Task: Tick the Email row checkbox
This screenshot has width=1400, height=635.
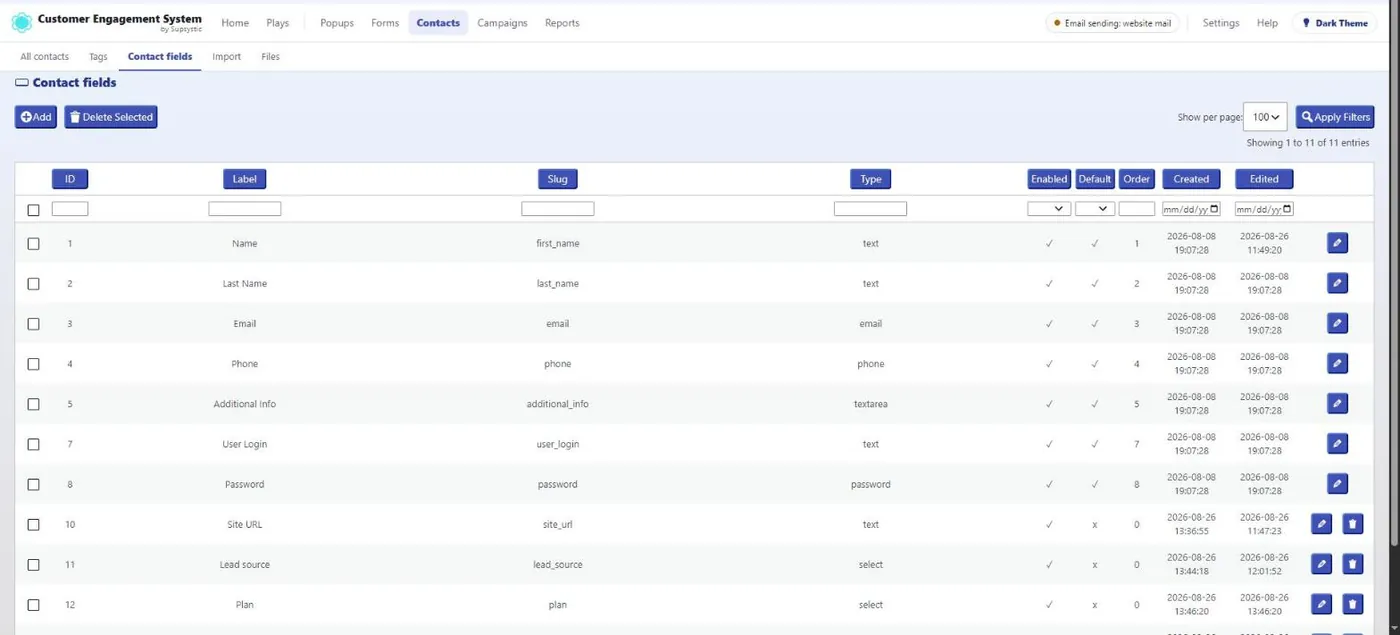Action: point(33,323)
